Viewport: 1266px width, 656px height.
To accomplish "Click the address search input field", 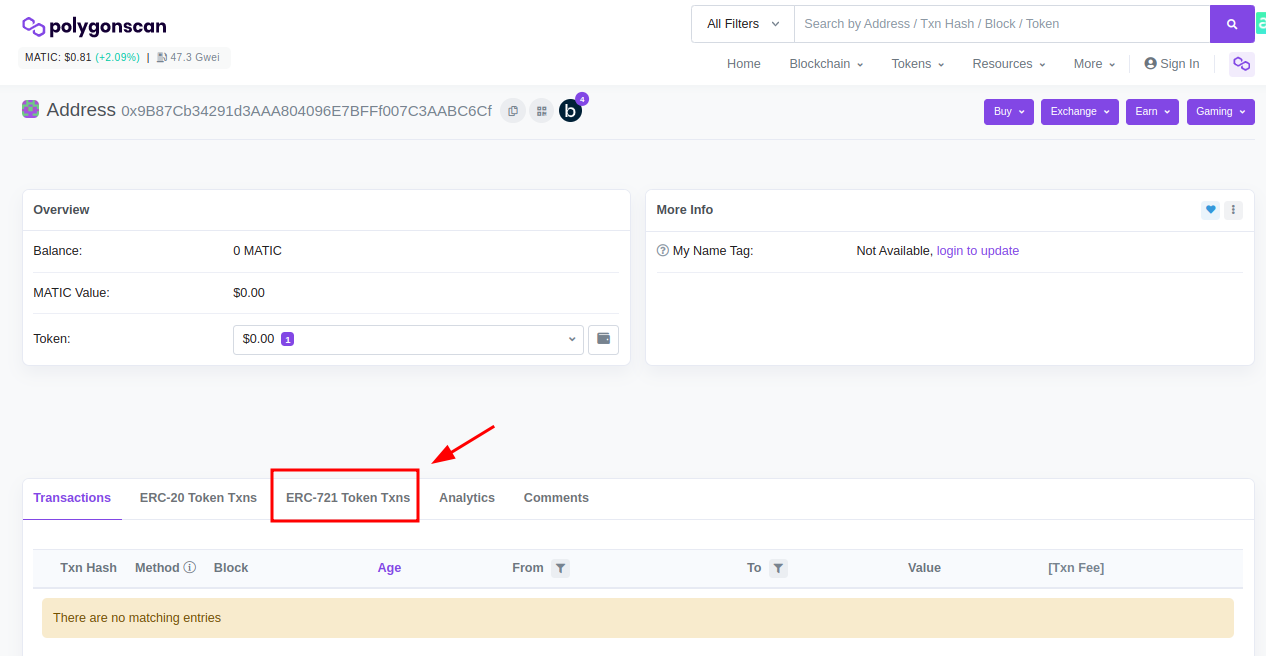I will pos(1000,24).
